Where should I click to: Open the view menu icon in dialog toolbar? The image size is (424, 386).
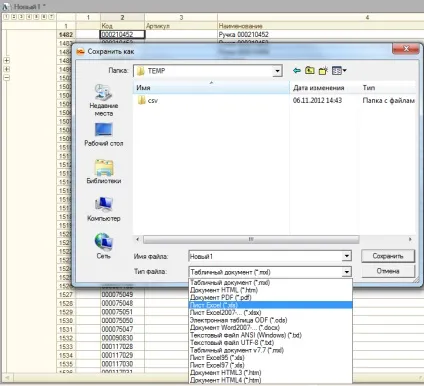point(339,71)
